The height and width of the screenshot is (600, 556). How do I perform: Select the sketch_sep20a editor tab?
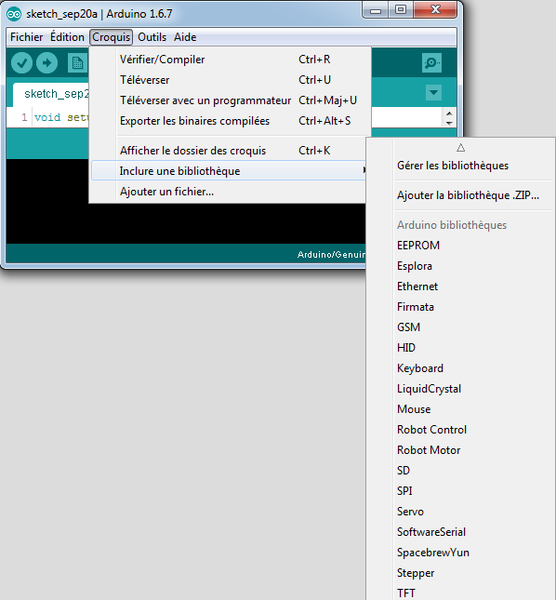[51, 94]
